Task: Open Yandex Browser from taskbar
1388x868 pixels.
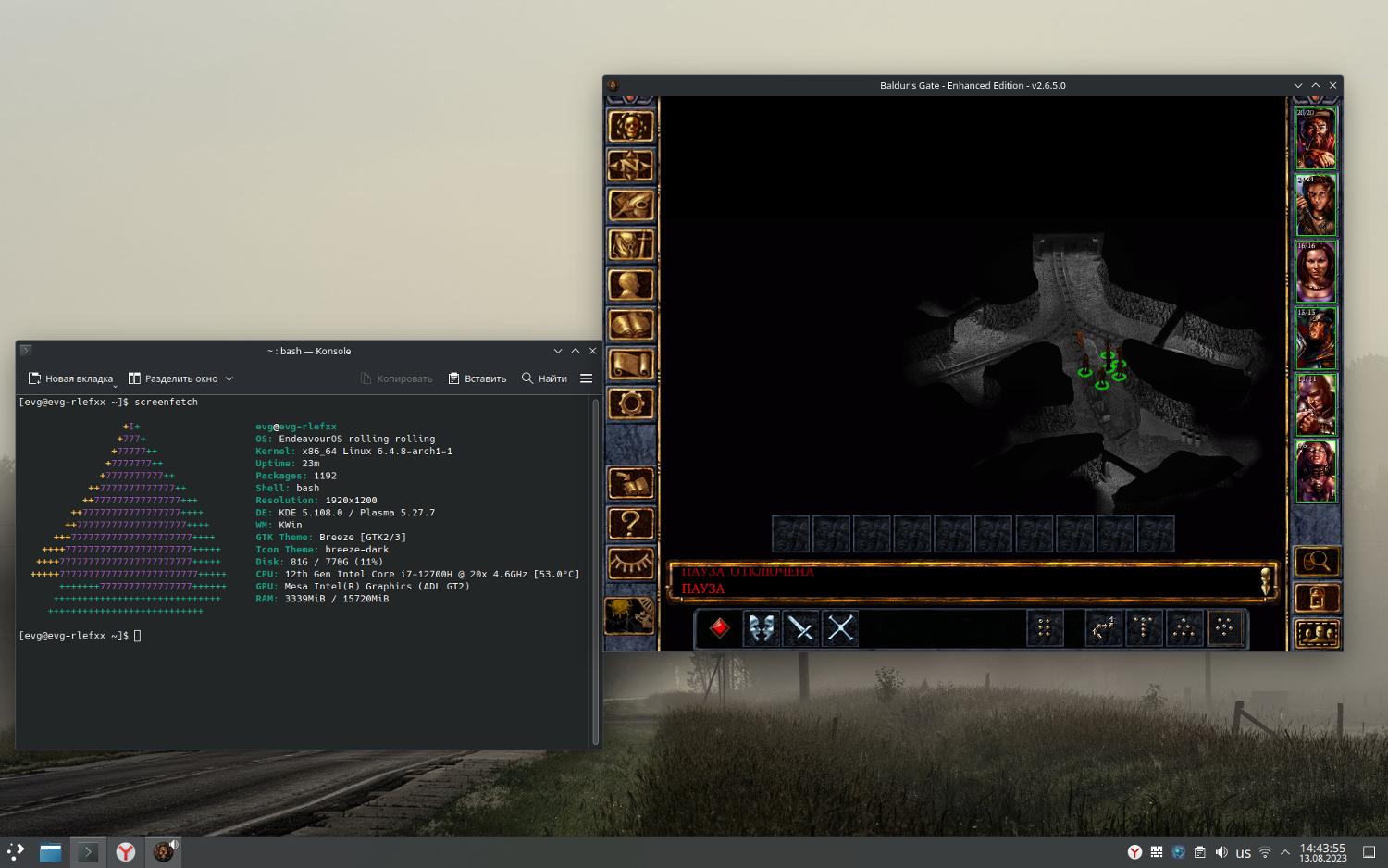Action: 125,852
